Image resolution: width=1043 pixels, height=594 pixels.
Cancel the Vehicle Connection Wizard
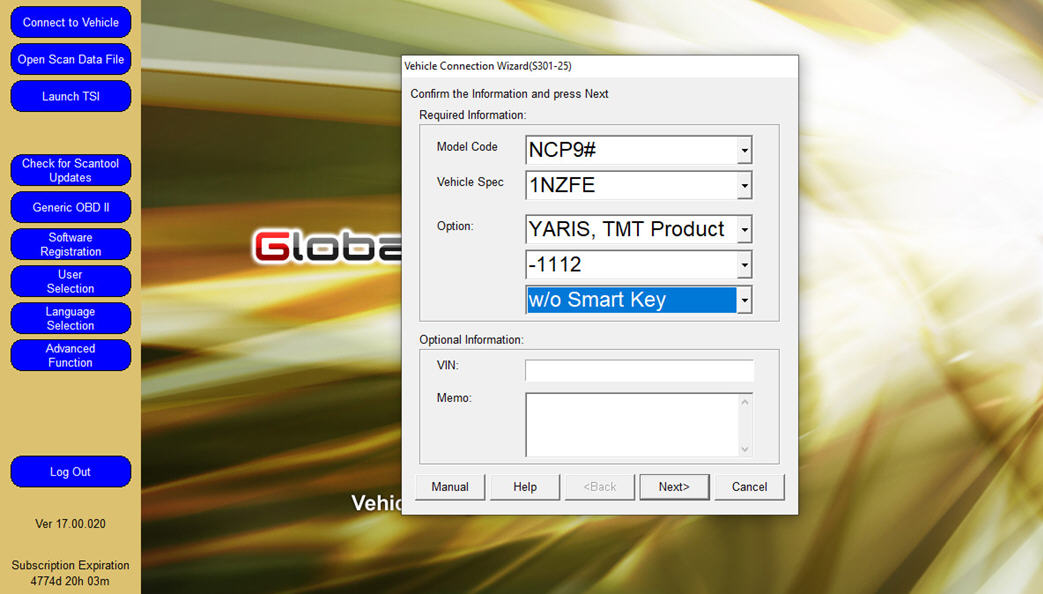pyautogui.click(x=750, y=487)
